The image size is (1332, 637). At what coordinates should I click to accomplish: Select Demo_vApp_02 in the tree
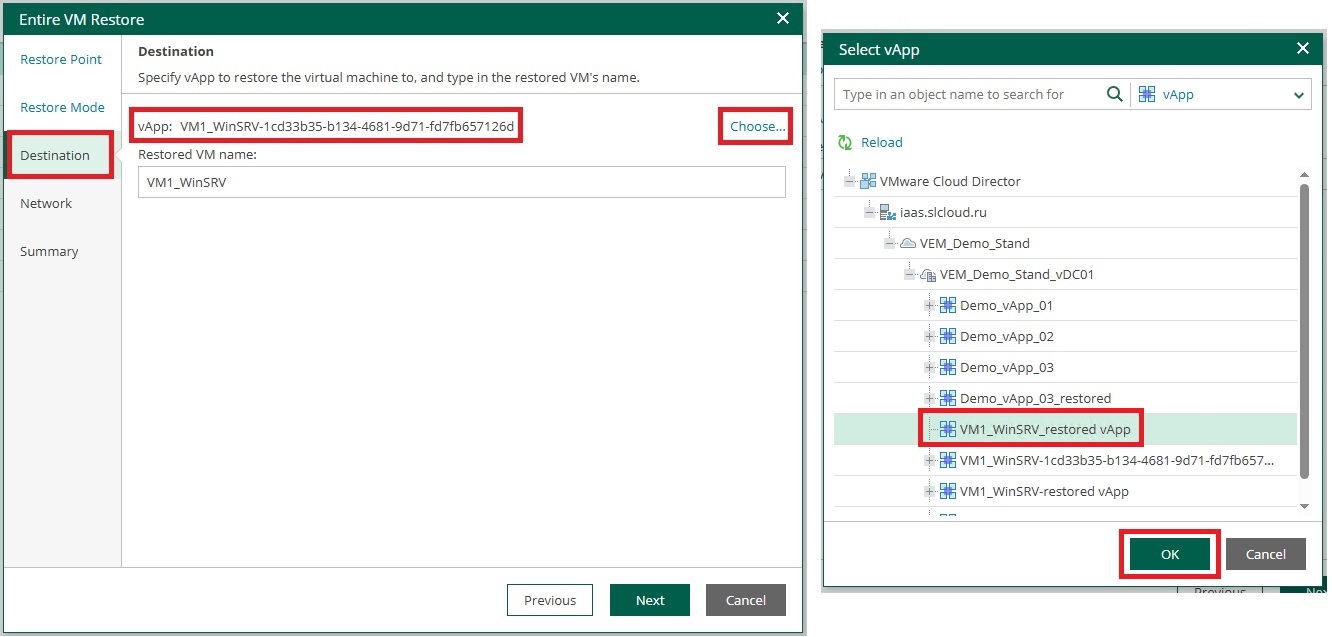pyautogui.click(x=1006, y=336)
